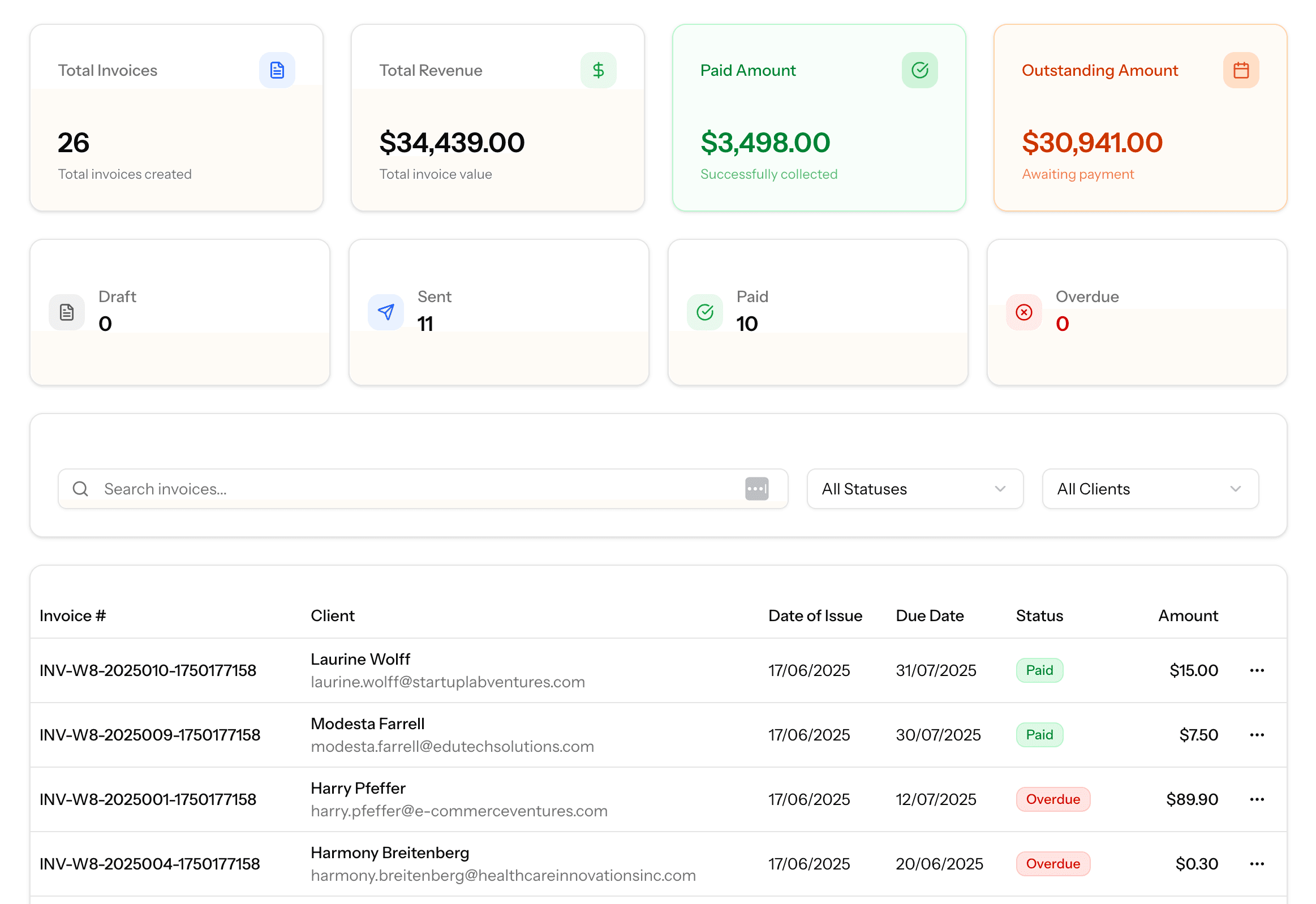The image size is (1316, 904).
Task: Click the calendar icon on Outstanding Amount card
Action: point(1241,70)
